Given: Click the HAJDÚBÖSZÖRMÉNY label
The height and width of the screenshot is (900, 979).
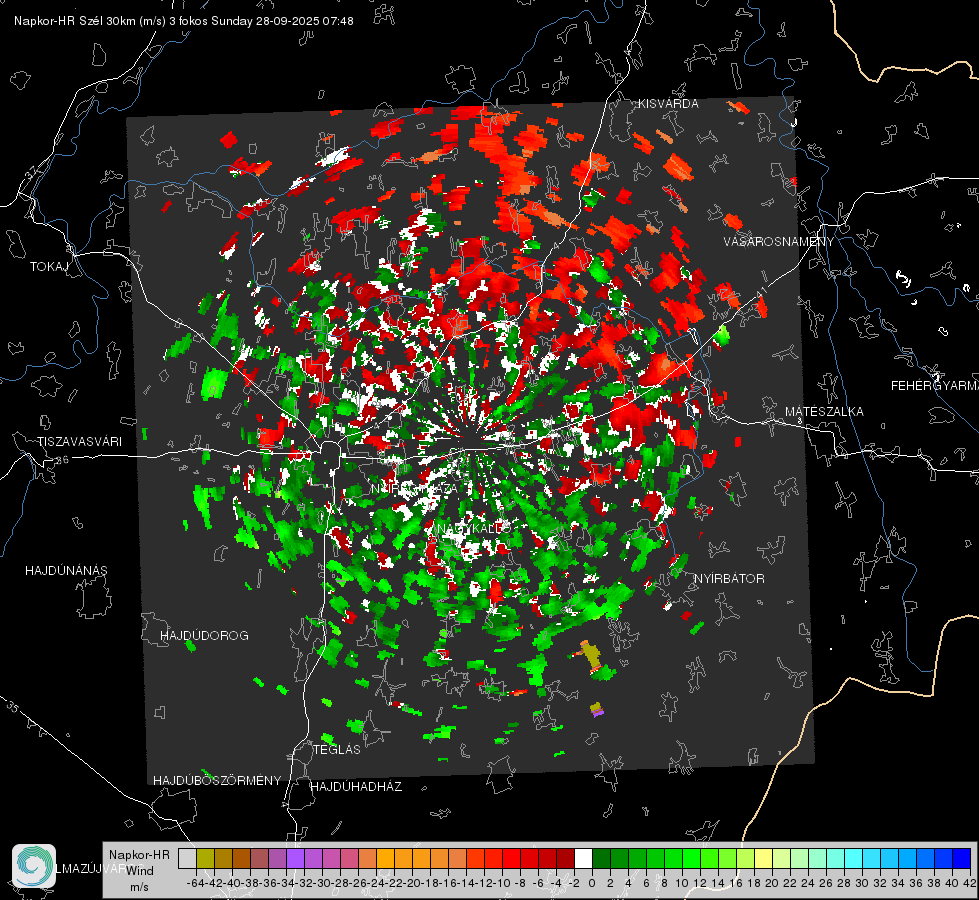Looking at the screenshot, I should [x=217, y=781].
